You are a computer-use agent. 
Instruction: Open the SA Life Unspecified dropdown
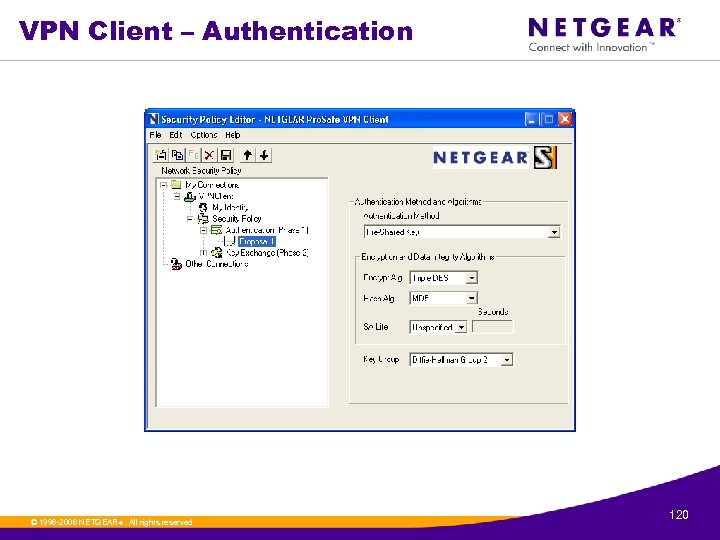[x=461, y=327]
